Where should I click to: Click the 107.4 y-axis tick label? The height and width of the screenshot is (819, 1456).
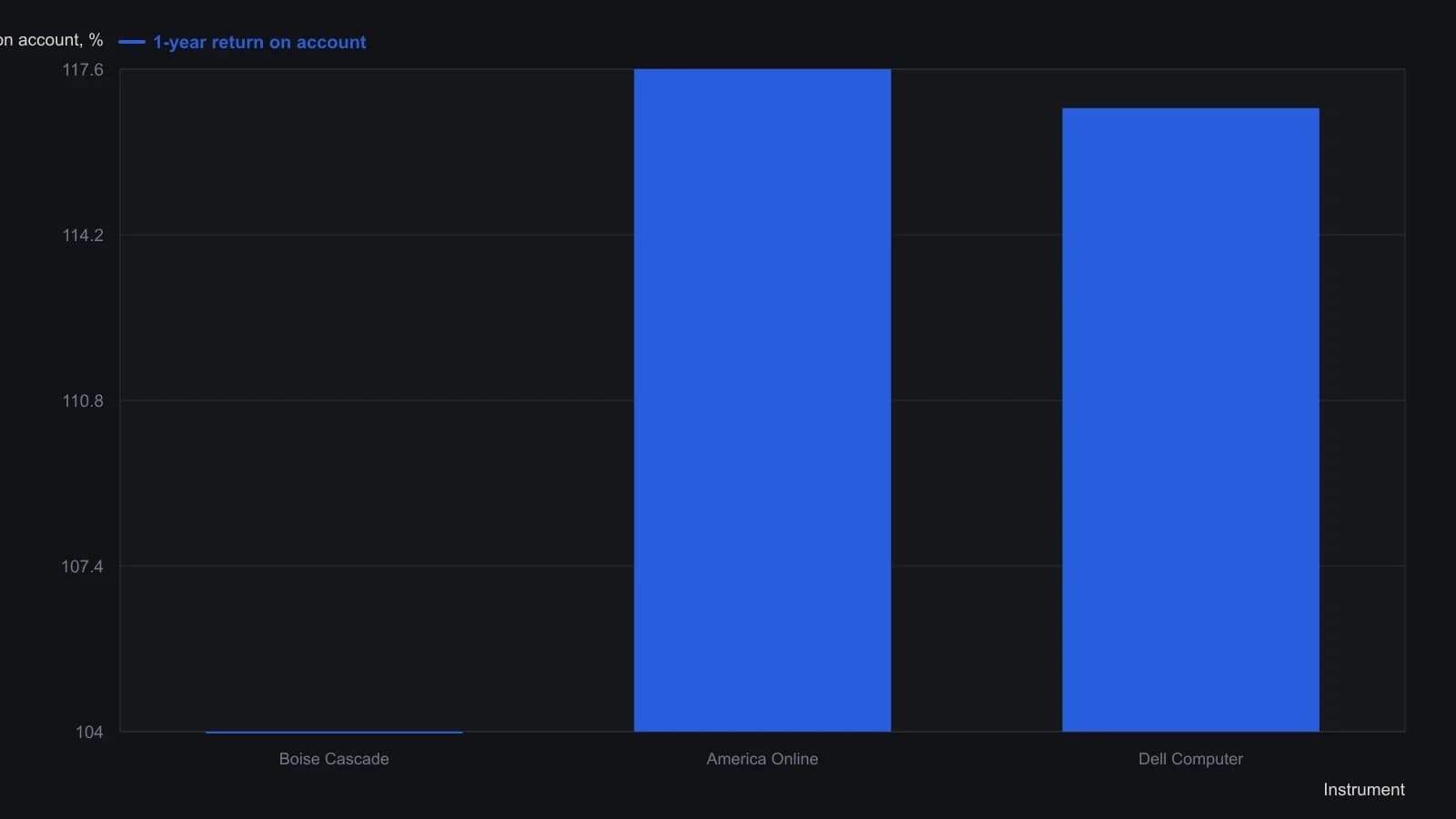tap(83, 567)
